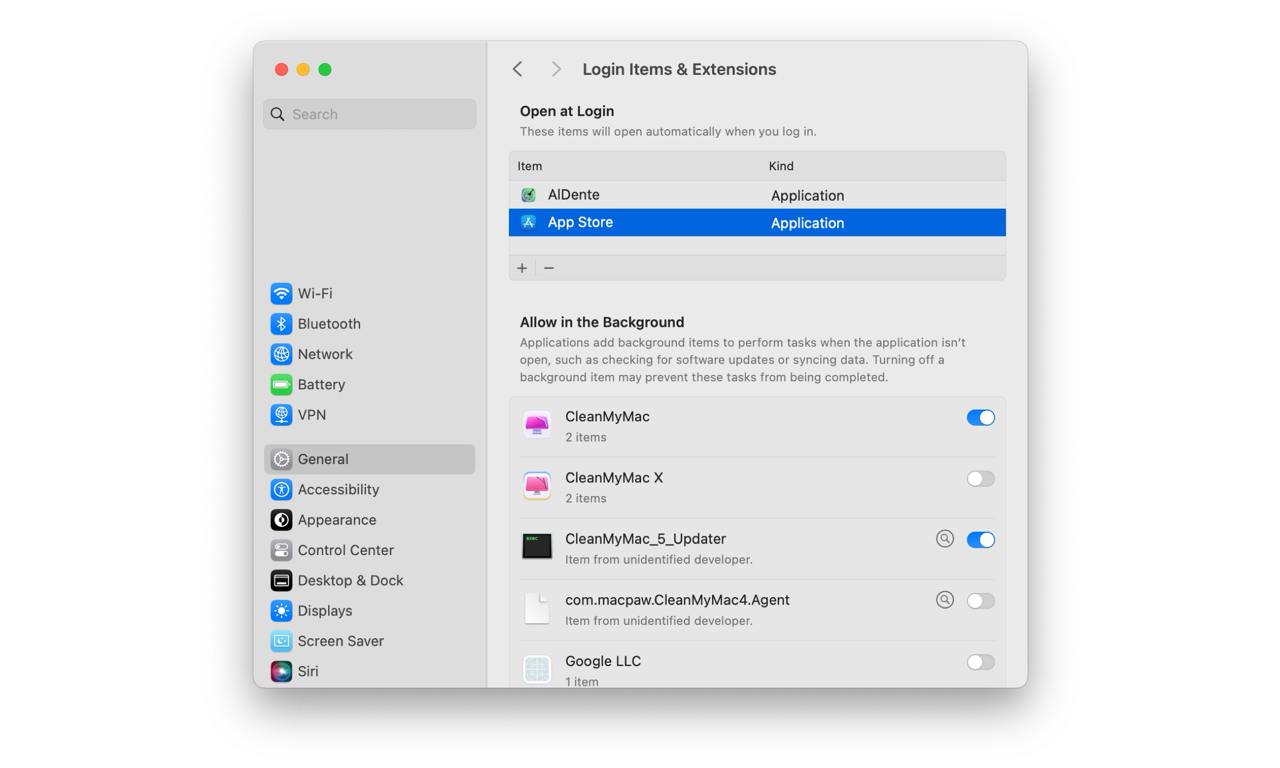Click the Network globe icon

point(281,354)
